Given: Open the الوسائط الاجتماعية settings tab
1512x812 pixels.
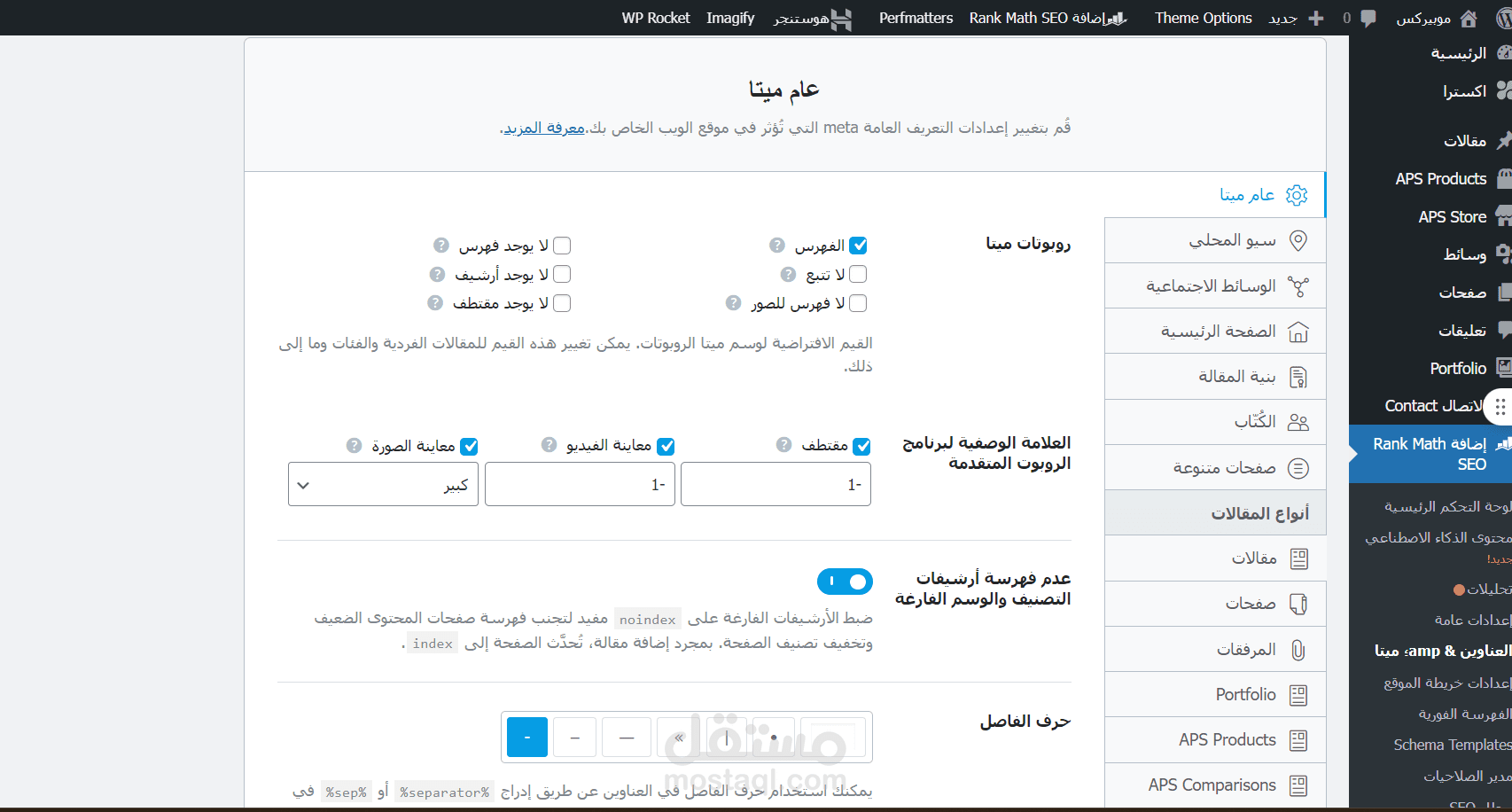Looking at the screenshot, I should (1215, 286).
